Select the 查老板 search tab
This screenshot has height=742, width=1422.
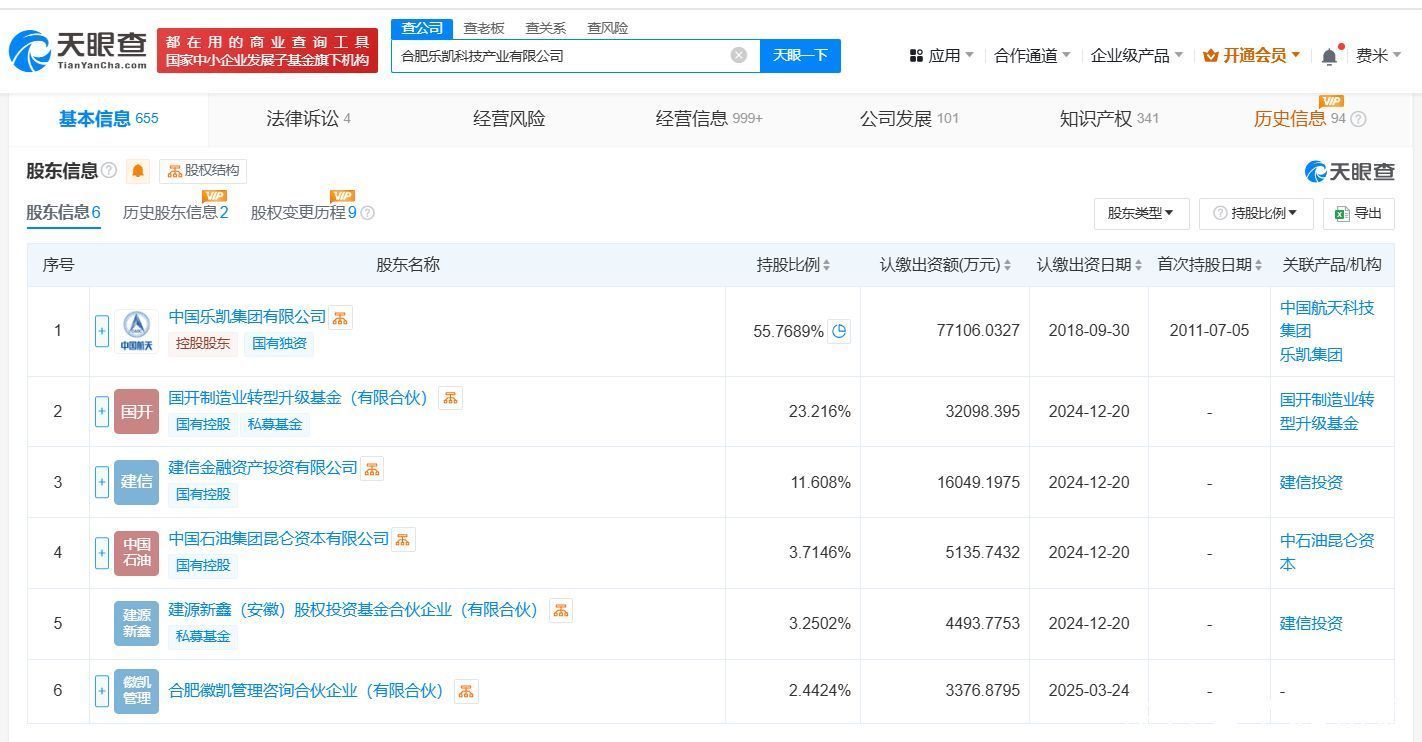coord(484,28)
